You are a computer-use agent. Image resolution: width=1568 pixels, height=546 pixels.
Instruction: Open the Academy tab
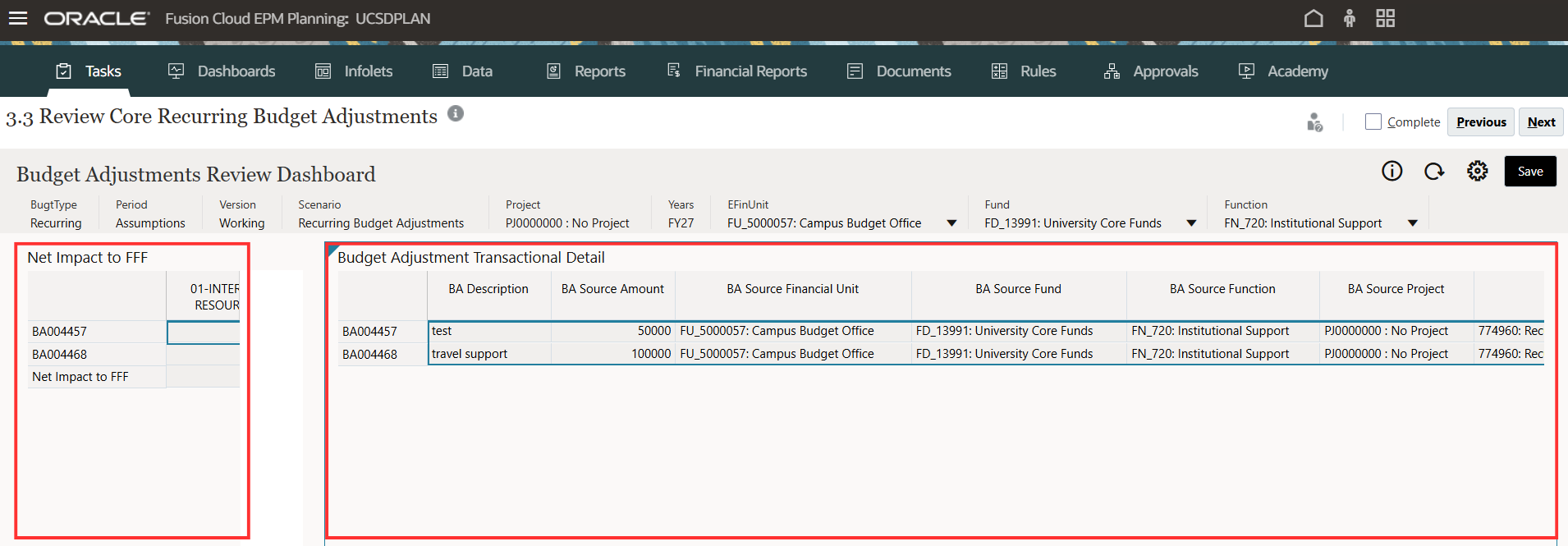point(1282,71)
